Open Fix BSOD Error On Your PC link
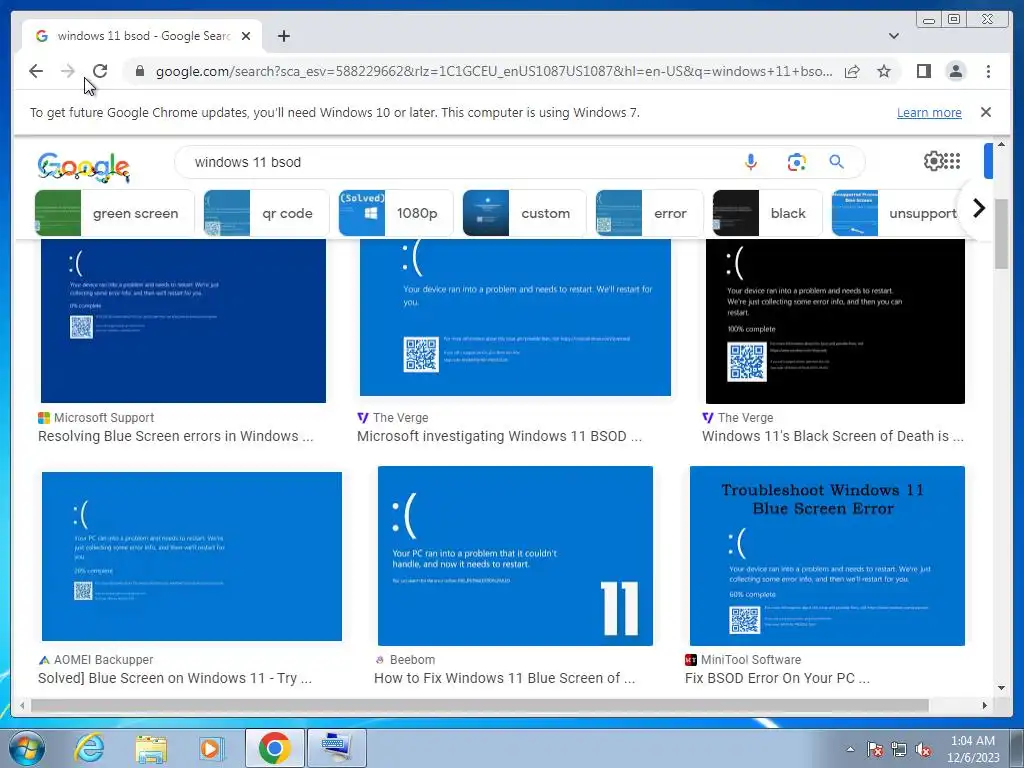Viewport: 1024px width, 768px height. (777, 678)
